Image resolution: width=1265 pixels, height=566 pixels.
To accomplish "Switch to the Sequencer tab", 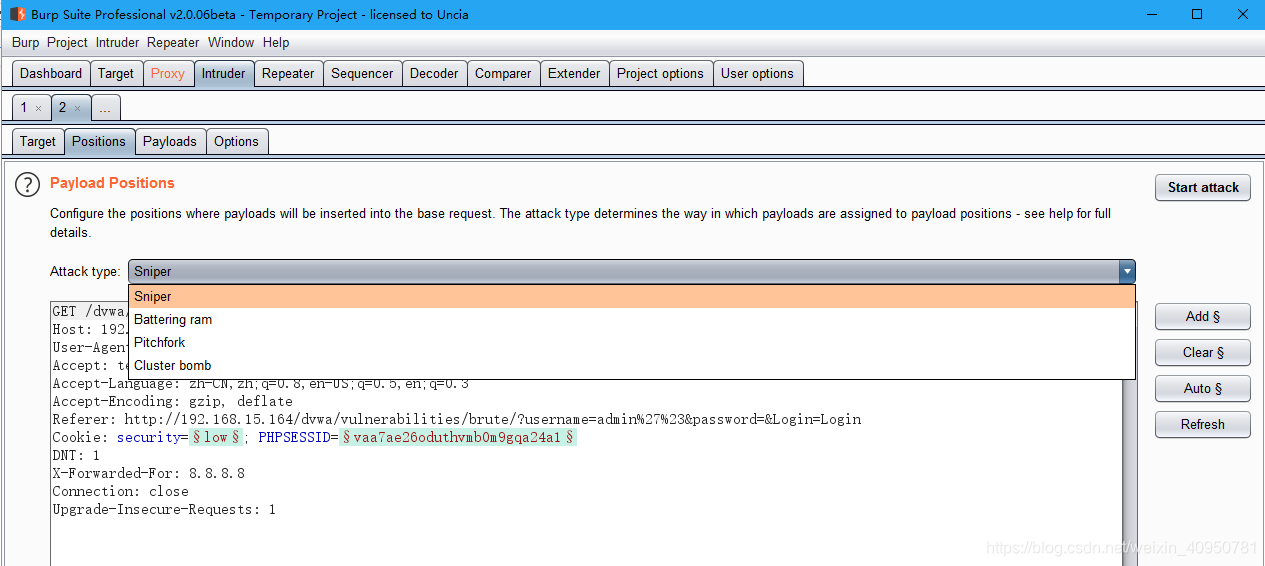I will (362, 73).
